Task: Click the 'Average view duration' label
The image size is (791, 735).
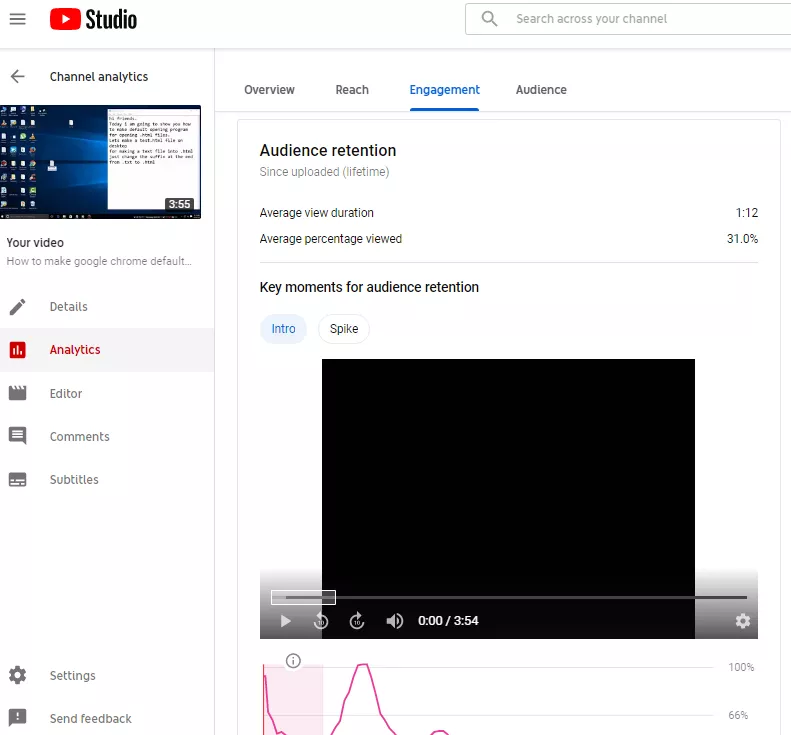Action: click(x=317, y=213)
